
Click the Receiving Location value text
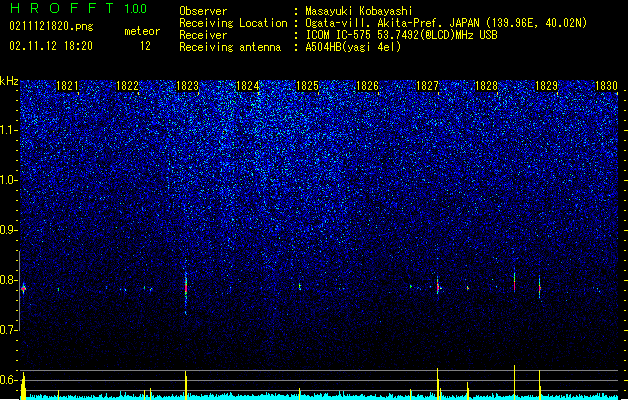coord(446,23)
